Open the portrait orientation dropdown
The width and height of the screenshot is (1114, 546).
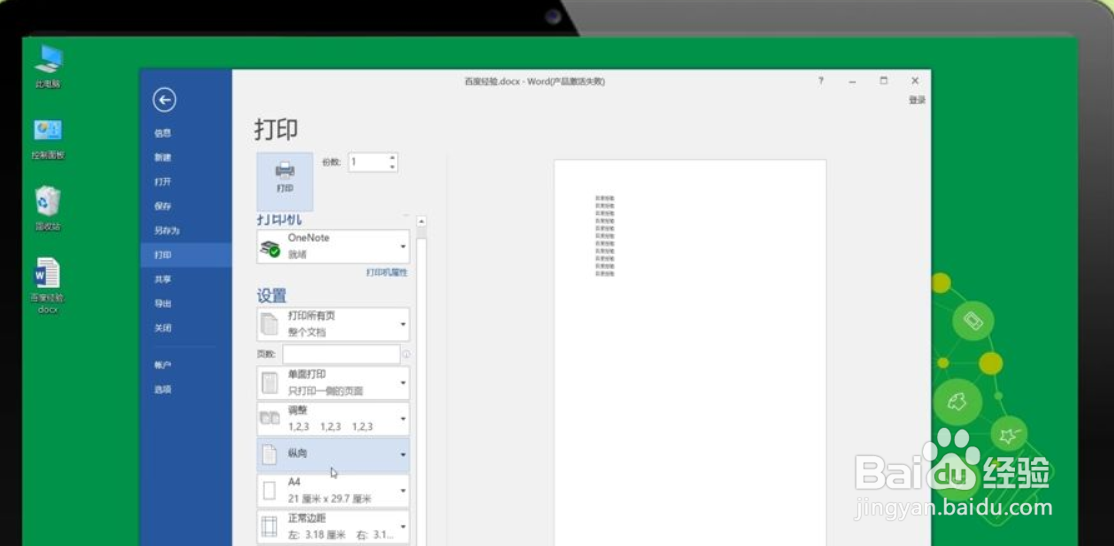coord(333,454)
